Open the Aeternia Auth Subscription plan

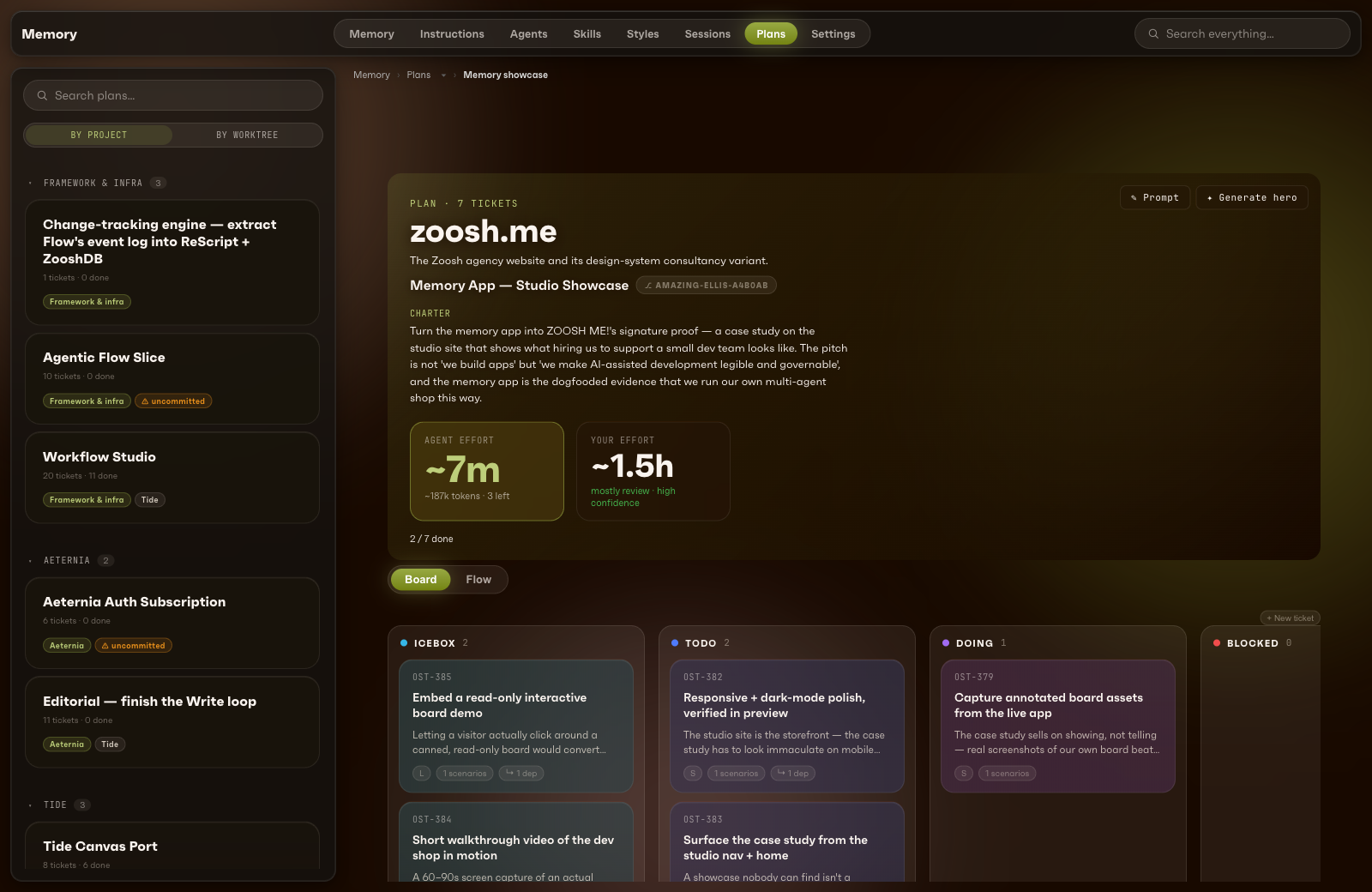(x=172, y=624)
